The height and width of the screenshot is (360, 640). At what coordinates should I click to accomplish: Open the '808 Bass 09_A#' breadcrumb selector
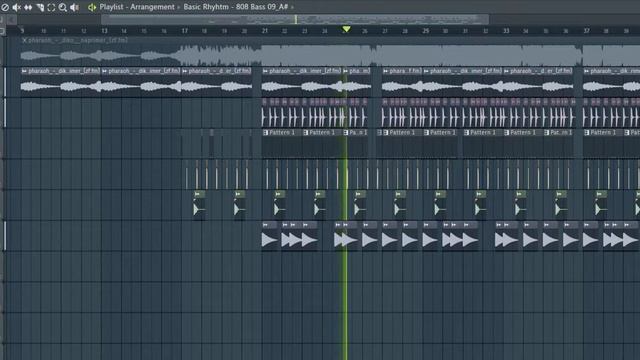262,7
